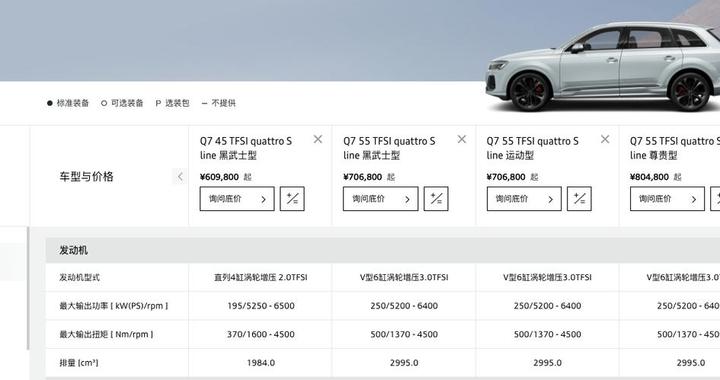Click chevron in Q7 55 黑武士型 询问底价 button

pyautogui.click(x=407, y=199)
